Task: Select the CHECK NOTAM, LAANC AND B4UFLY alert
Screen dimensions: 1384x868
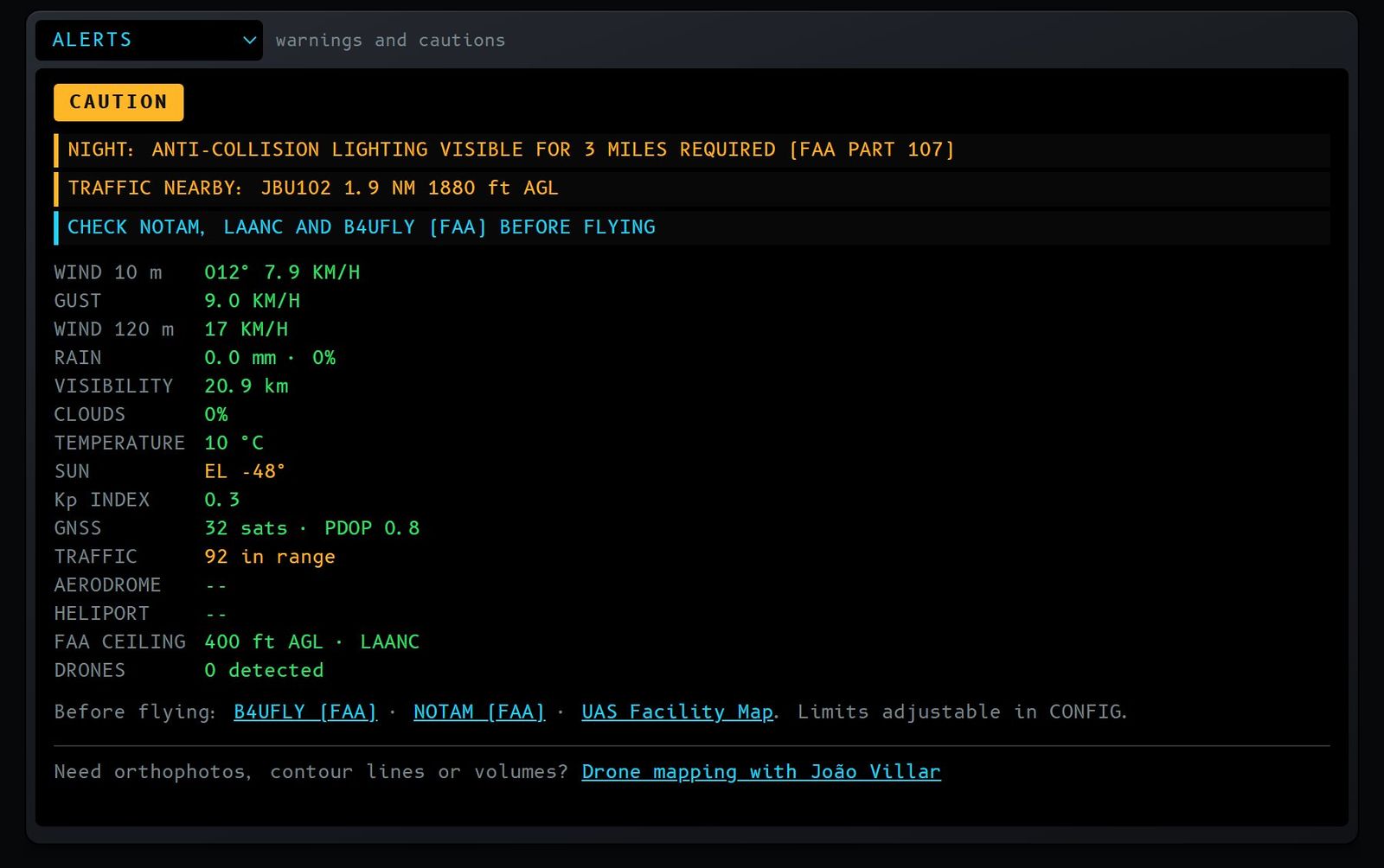Action: coord(692,227)
